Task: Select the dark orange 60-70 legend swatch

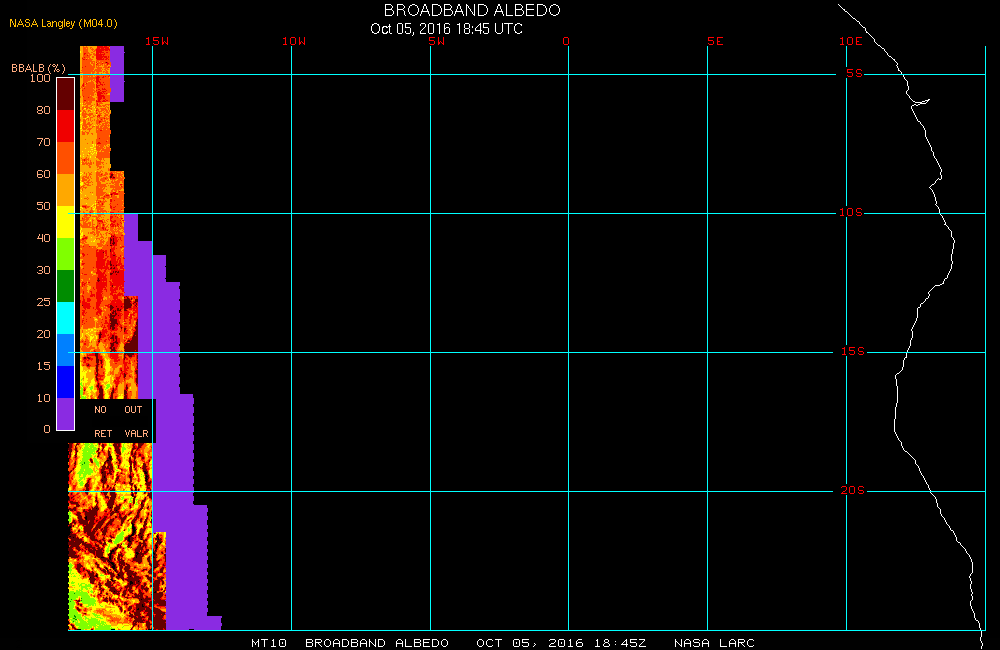Action: (66, 158)
